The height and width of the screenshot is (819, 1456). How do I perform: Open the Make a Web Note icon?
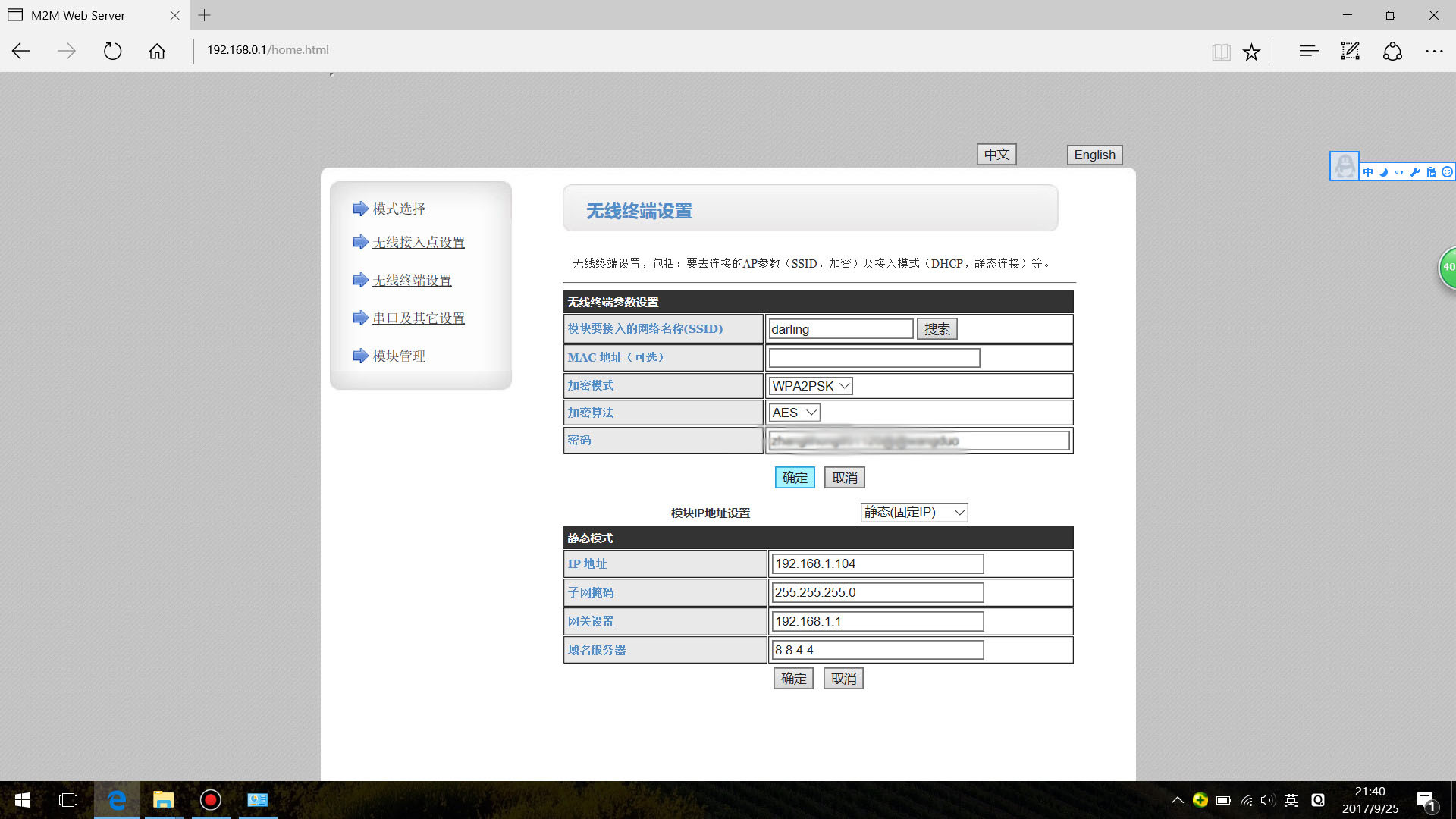(1350, 51)
